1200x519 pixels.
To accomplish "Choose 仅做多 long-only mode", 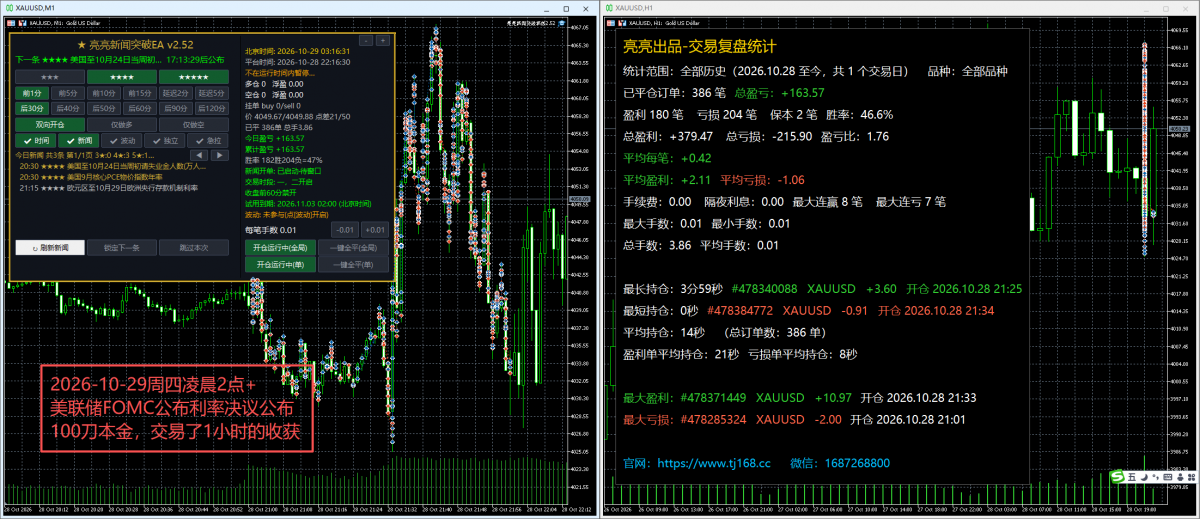I will pos(122,124).
